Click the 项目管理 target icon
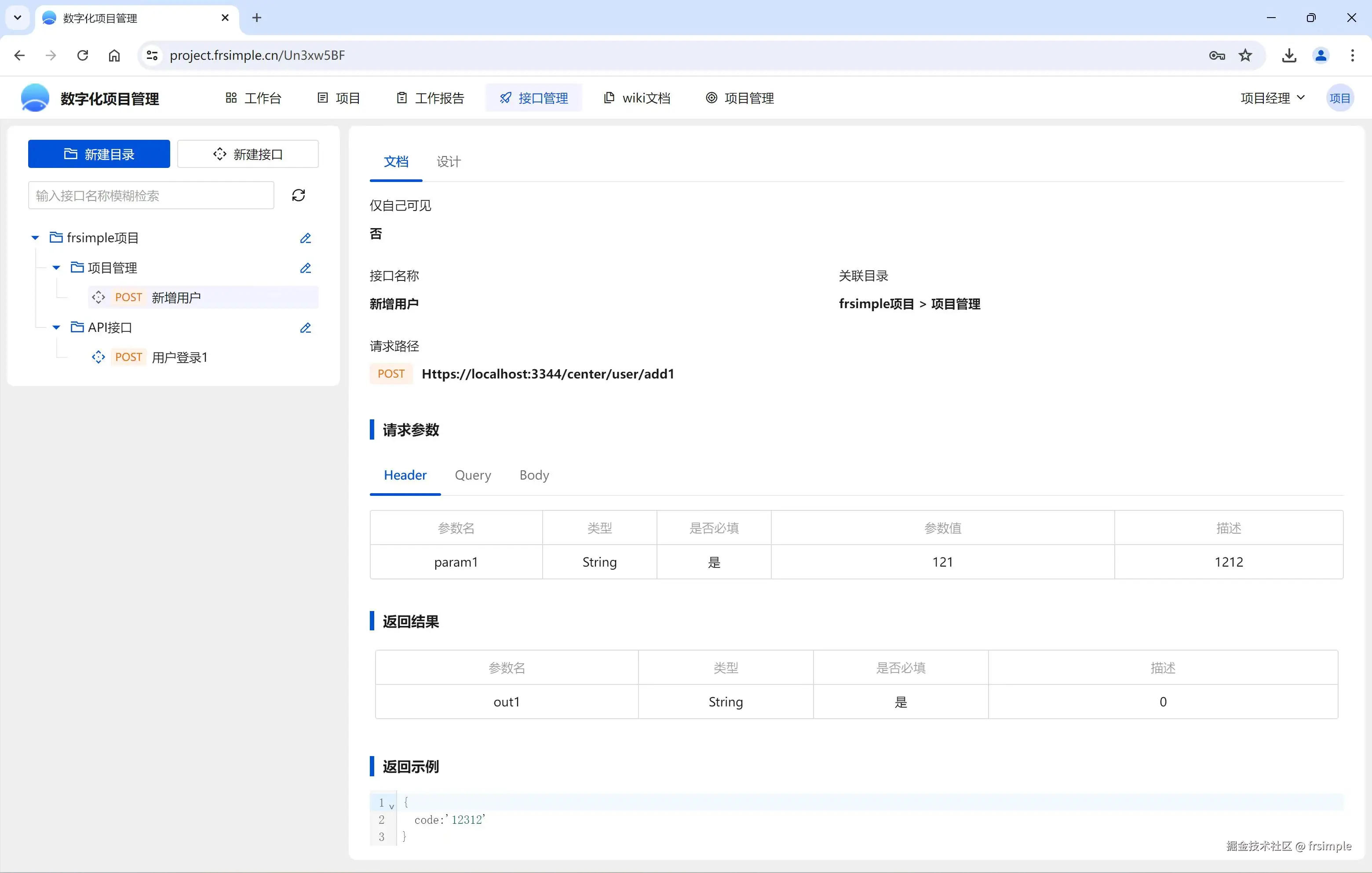Screen dimensions: 1372x873 [711, 98]
